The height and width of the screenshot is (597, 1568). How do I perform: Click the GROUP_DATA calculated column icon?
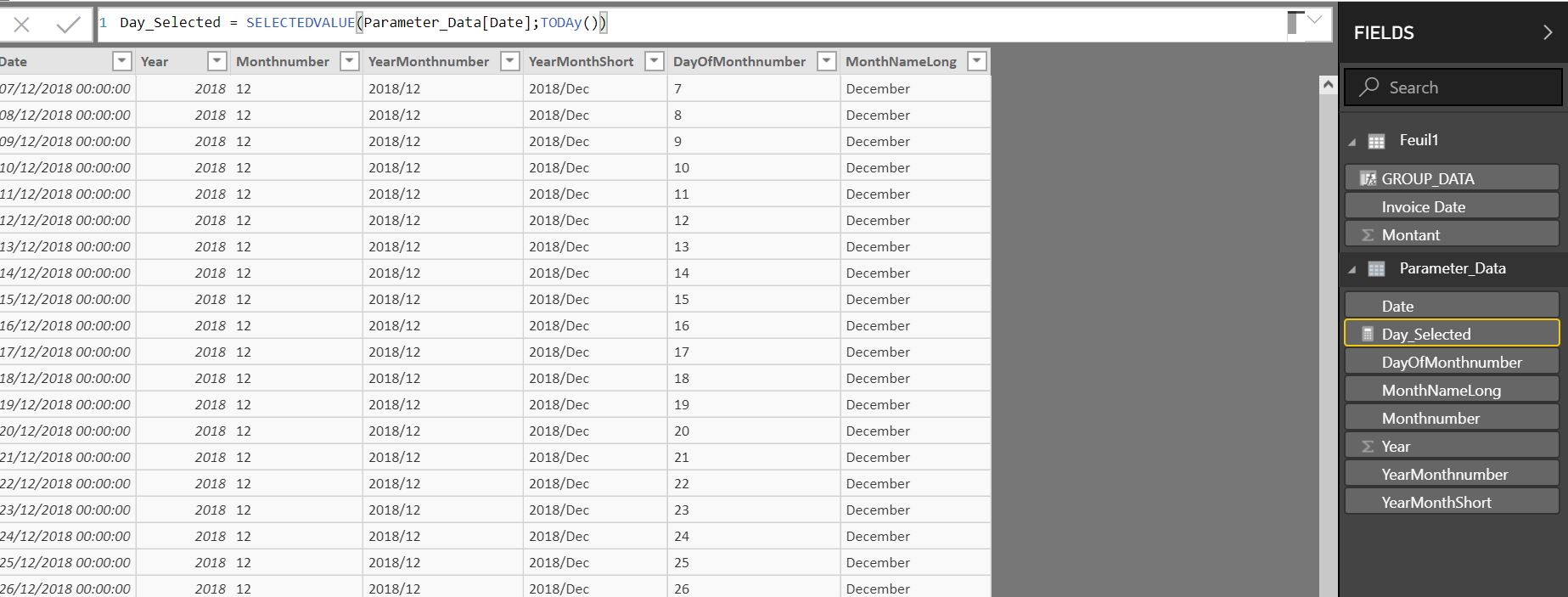pos(1368,178)
